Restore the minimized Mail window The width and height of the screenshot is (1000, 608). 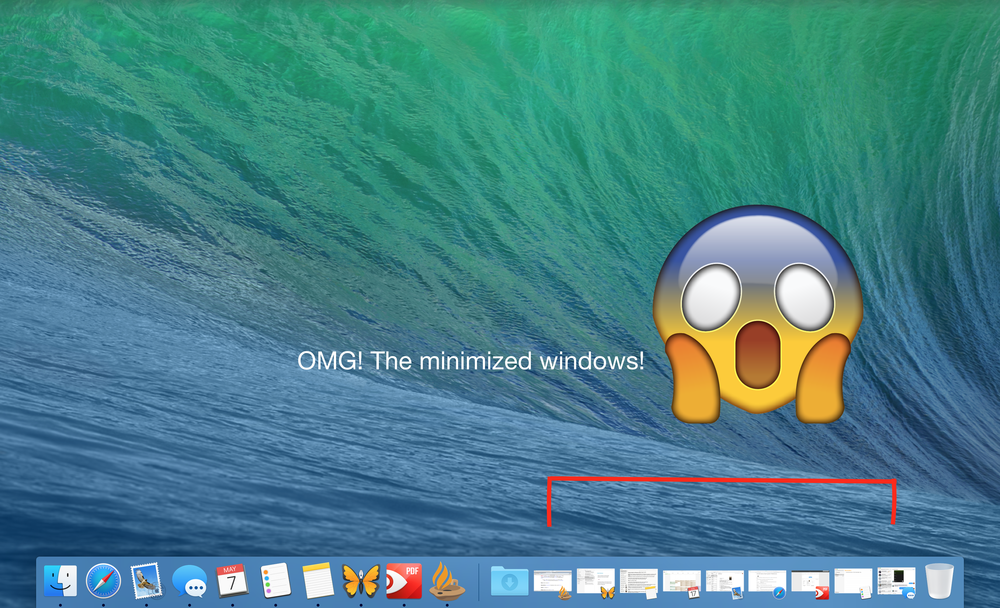(x=724, y=582)
